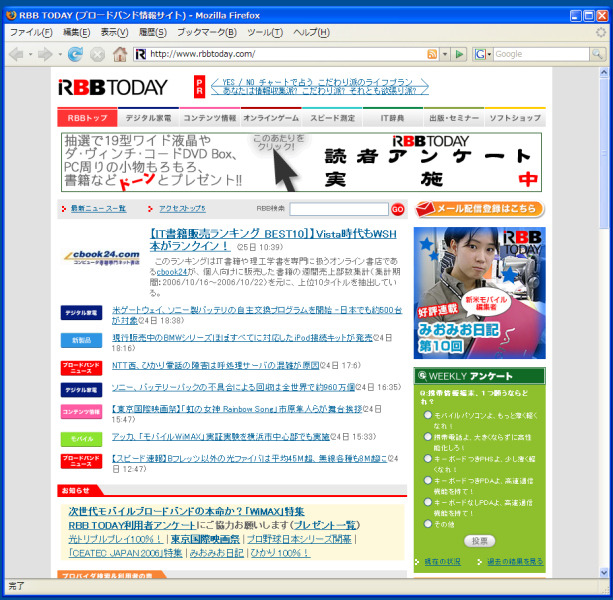Switch to the デジタル家電 tab

point(148,118)
